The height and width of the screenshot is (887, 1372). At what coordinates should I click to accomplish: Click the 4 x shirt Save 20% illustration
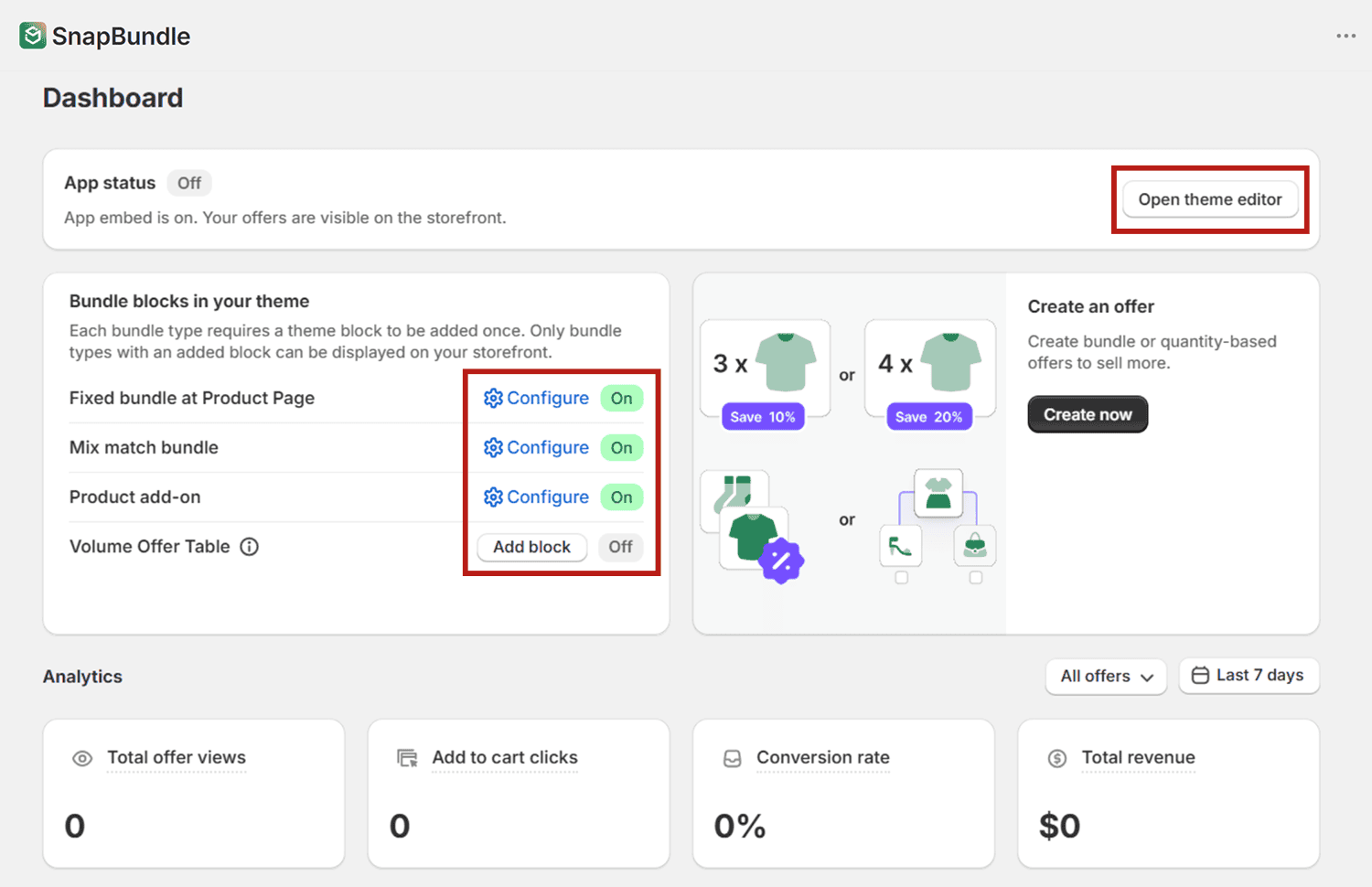(930, 376)
